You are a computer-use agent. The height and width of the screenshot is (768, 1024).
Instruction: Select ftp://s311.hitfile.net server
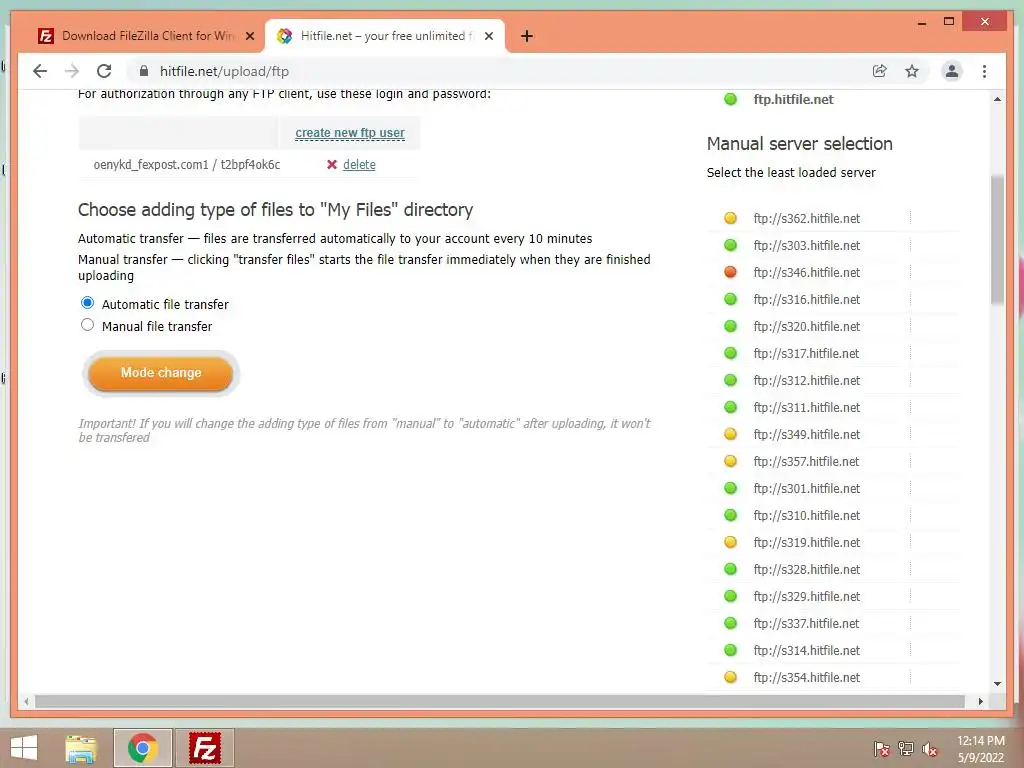807,408
